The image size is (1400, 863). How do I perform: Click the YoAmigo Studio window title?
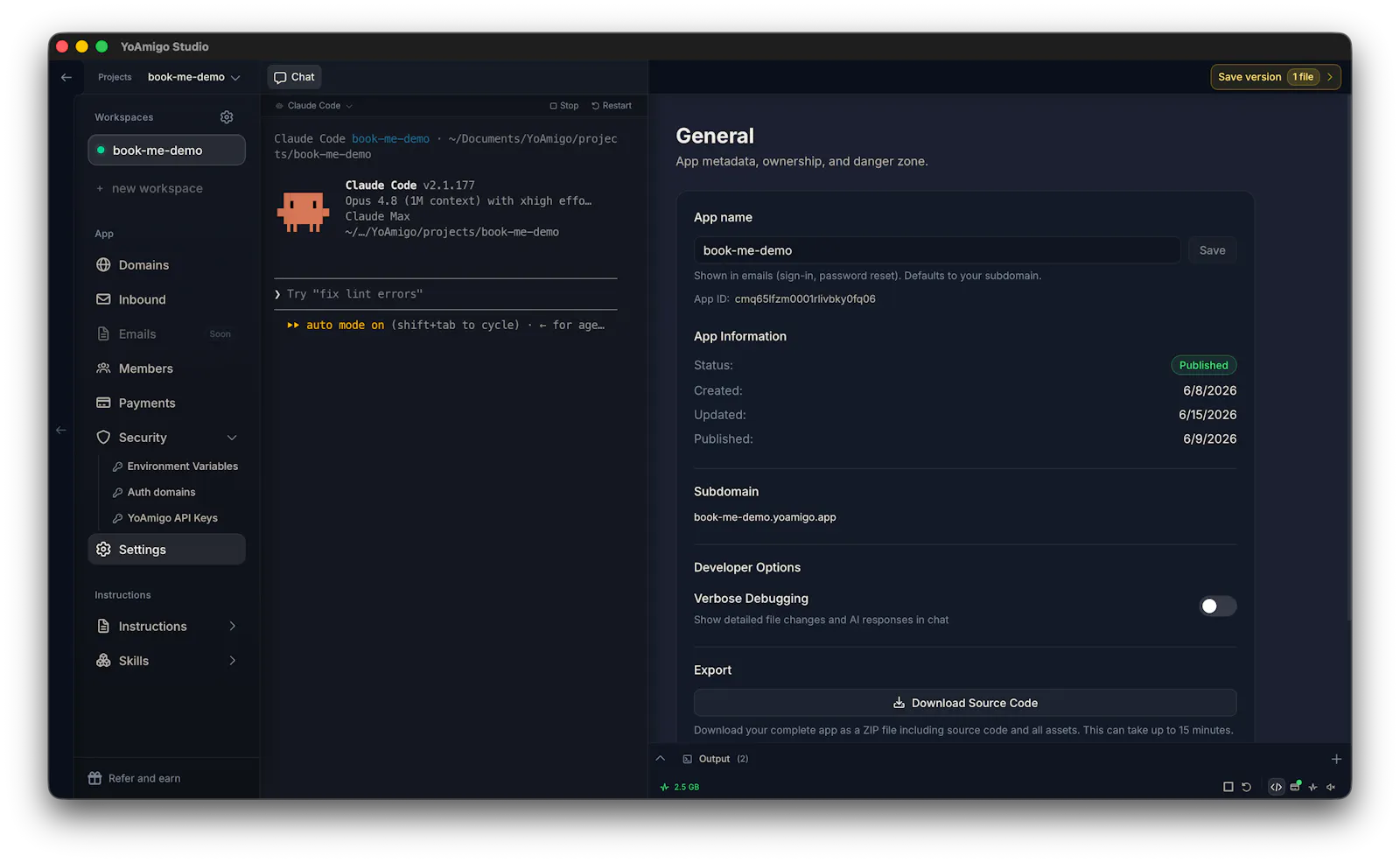click(164, 46)
